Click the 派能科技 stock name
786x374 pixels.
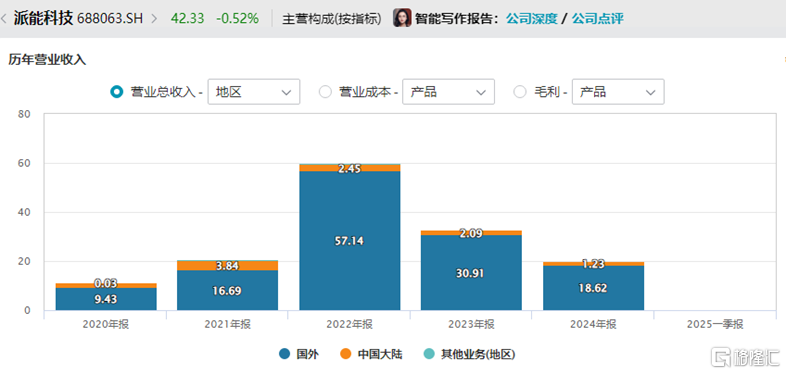44,19
